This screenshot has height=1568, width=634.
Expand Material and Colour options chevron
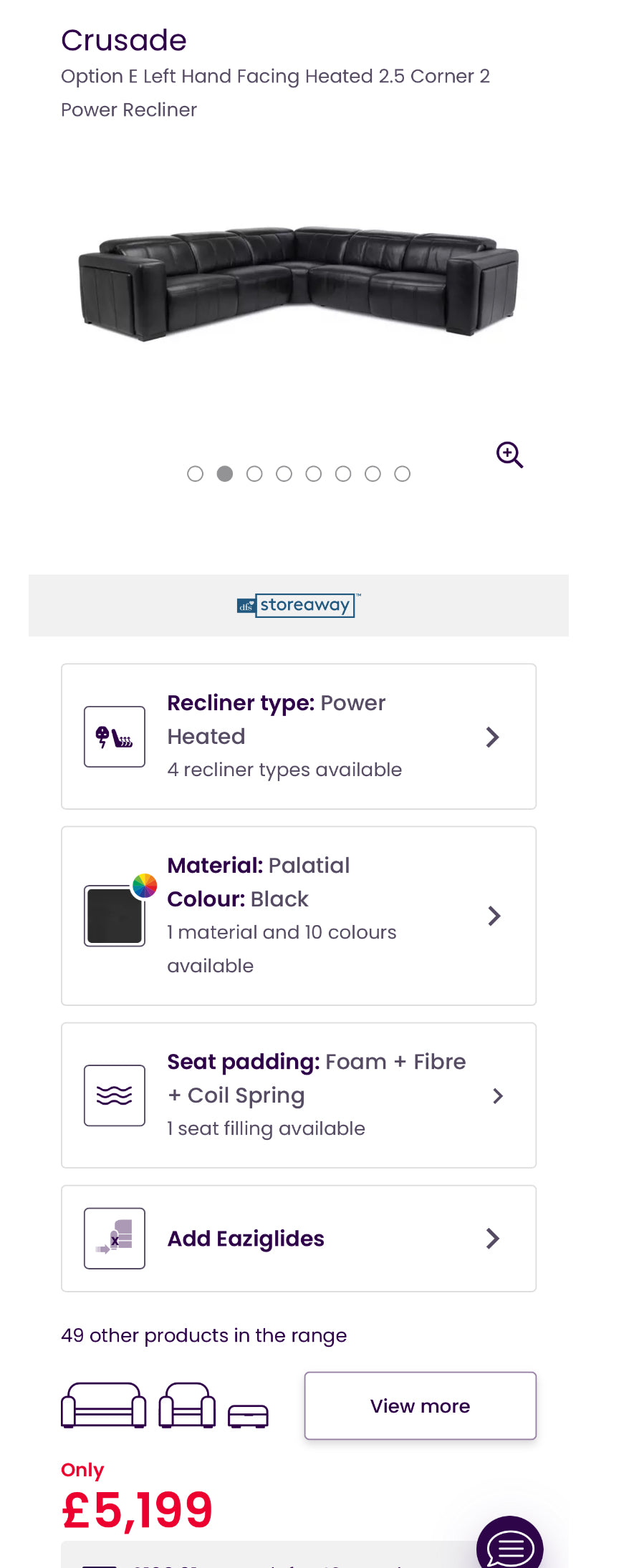coord(494,916)
